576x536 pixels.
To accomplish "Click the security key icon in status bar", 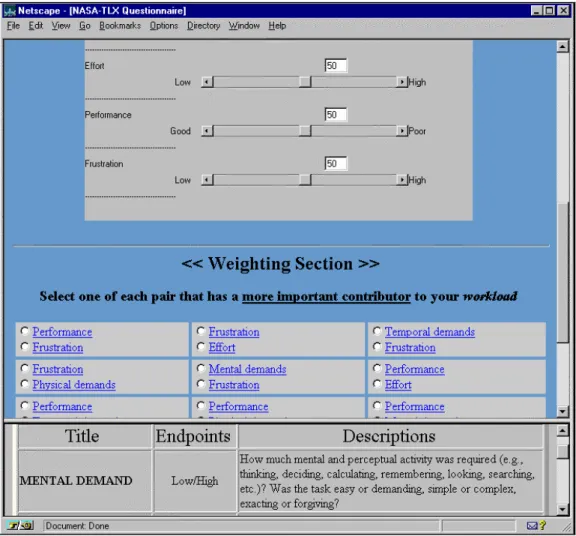I will pyautogui.click(x=20, y=525).
